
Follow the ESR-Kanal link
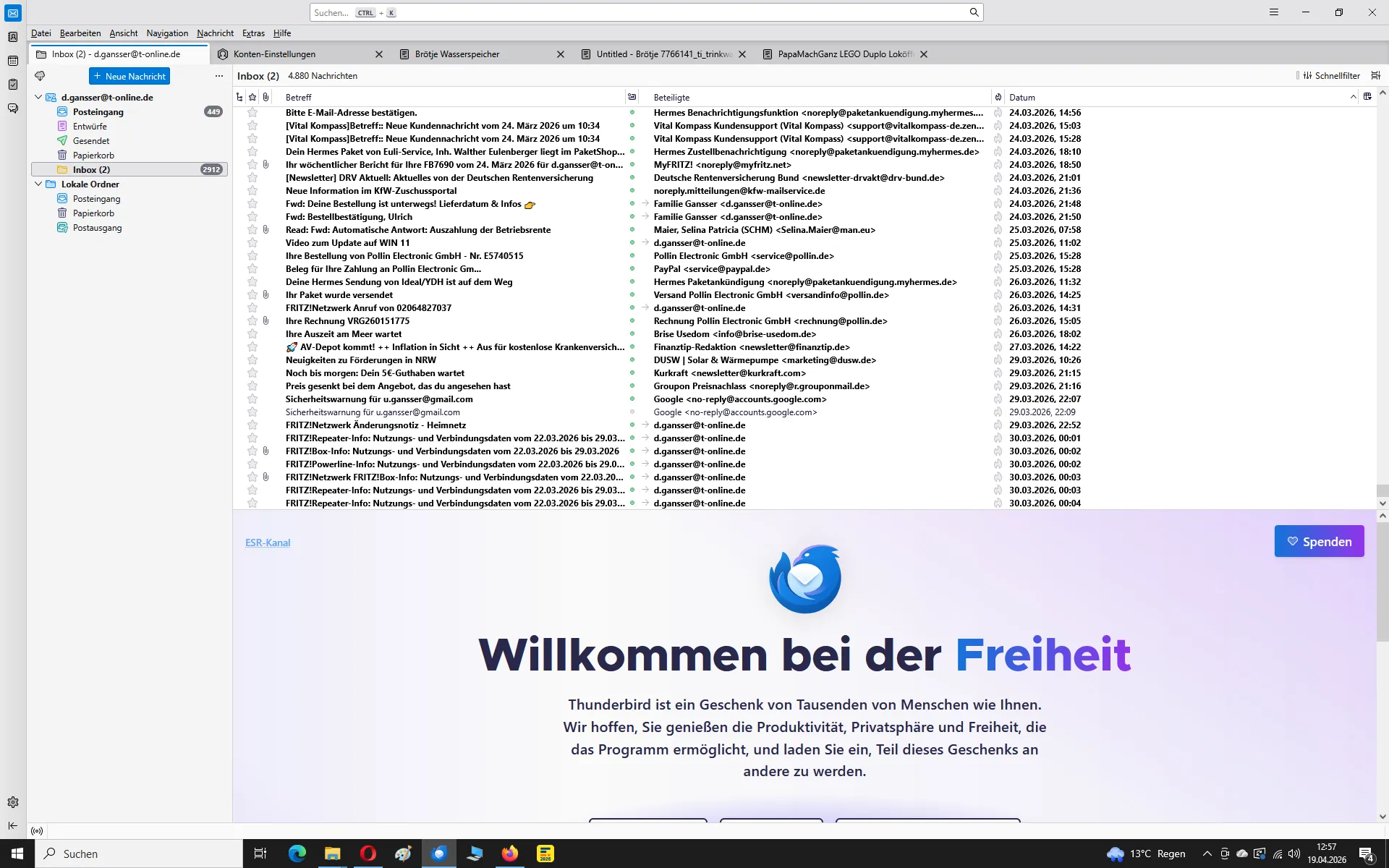pyautogui.click(x=268, y=542)
